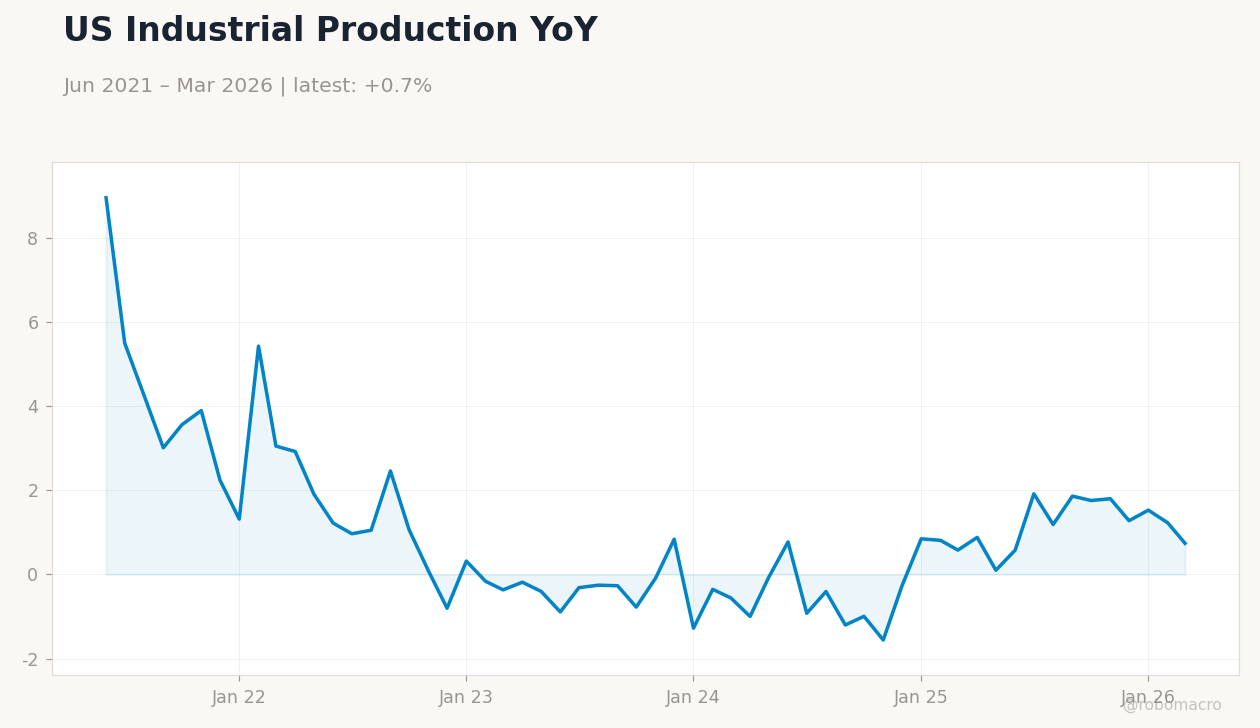1260x728 pixels.
Task: Click the subtitle 'Jun 2021 – Mar 2026 | latest: +0.7%'
Action: point(248,86)
